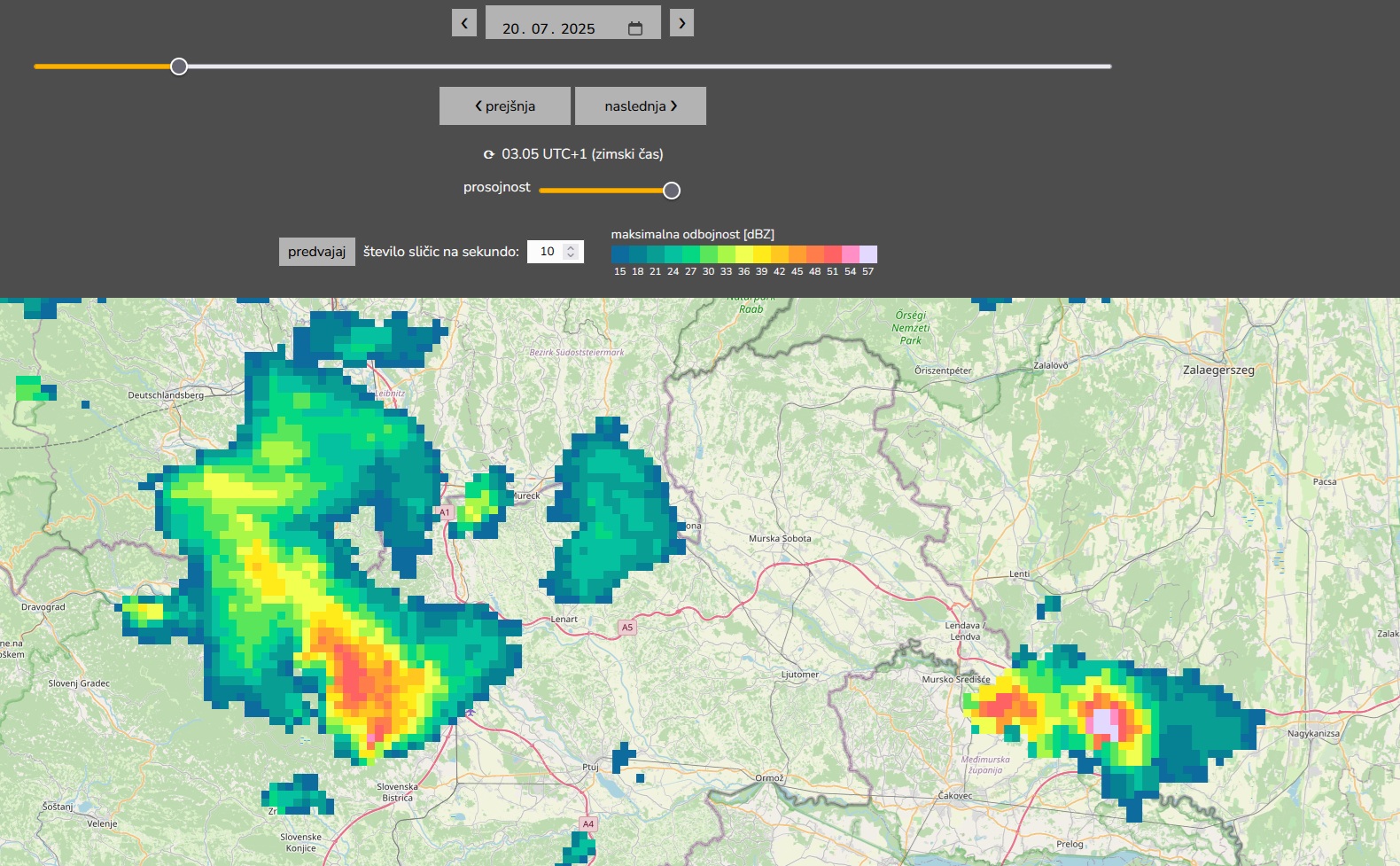Go to previous frame with prejšnja

(x=505, y=106)
